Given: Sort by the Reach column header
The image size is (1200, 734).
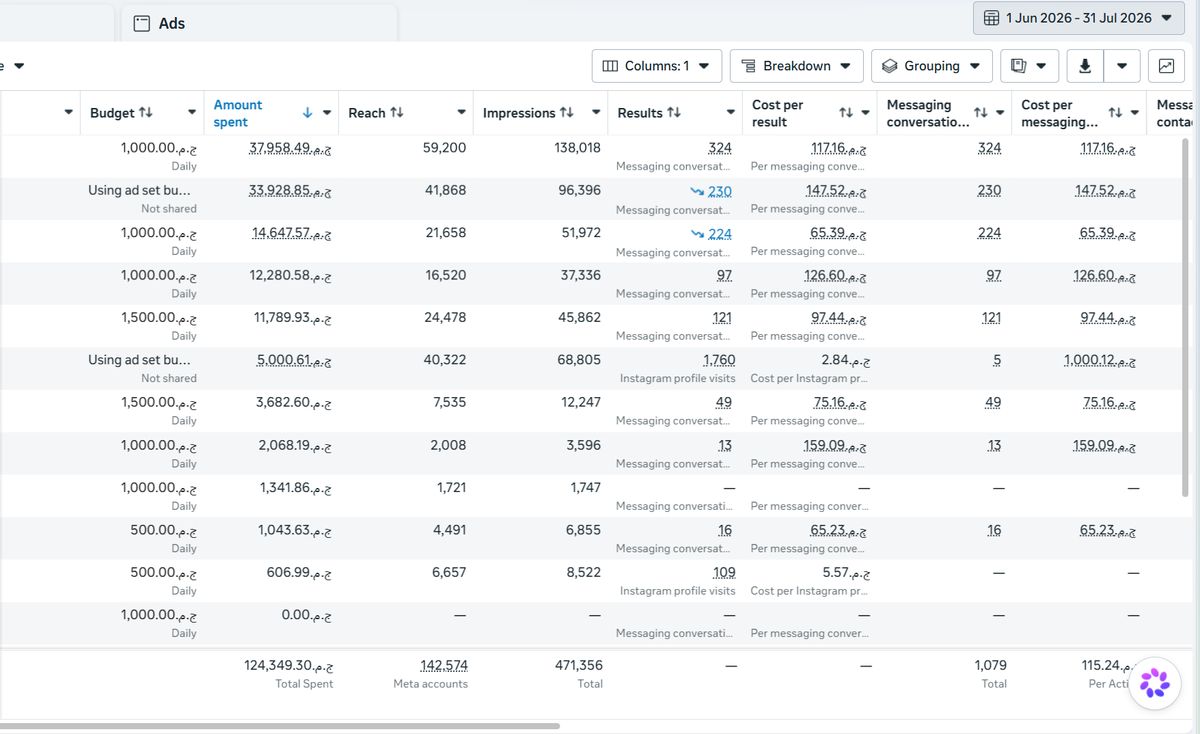Looking at the screenshot, I should tap(376, 113).
